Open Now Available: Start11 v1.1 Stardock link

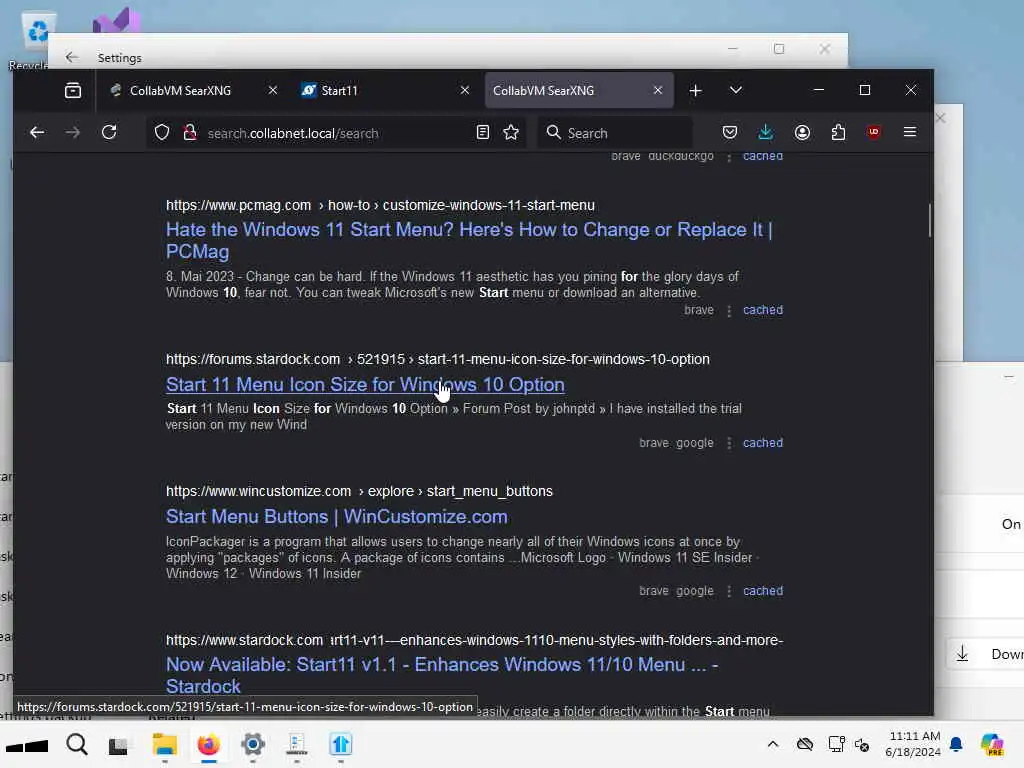click(x=442, y=675)
